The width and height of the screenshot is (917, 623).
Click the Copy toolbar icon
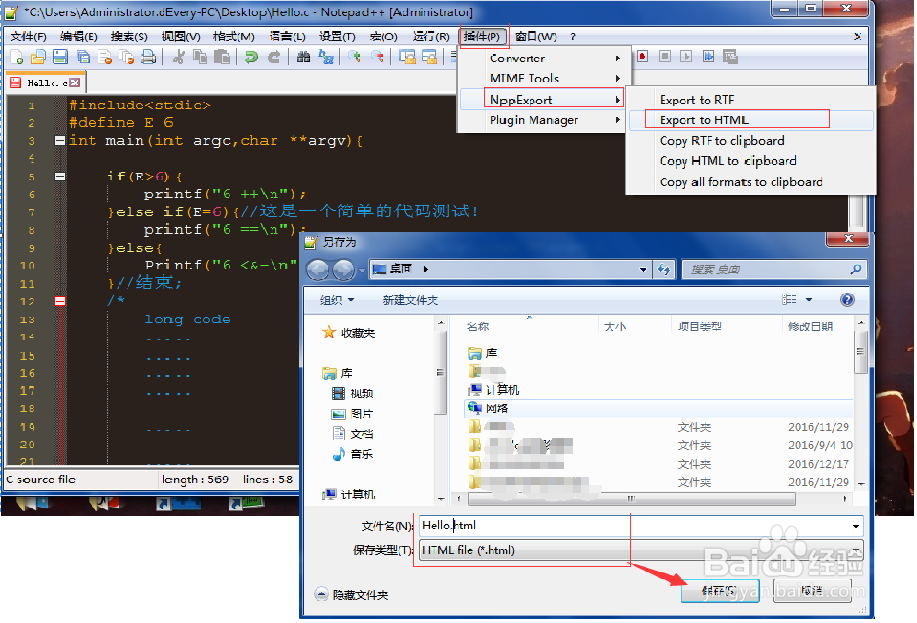(x=200, y=57)
